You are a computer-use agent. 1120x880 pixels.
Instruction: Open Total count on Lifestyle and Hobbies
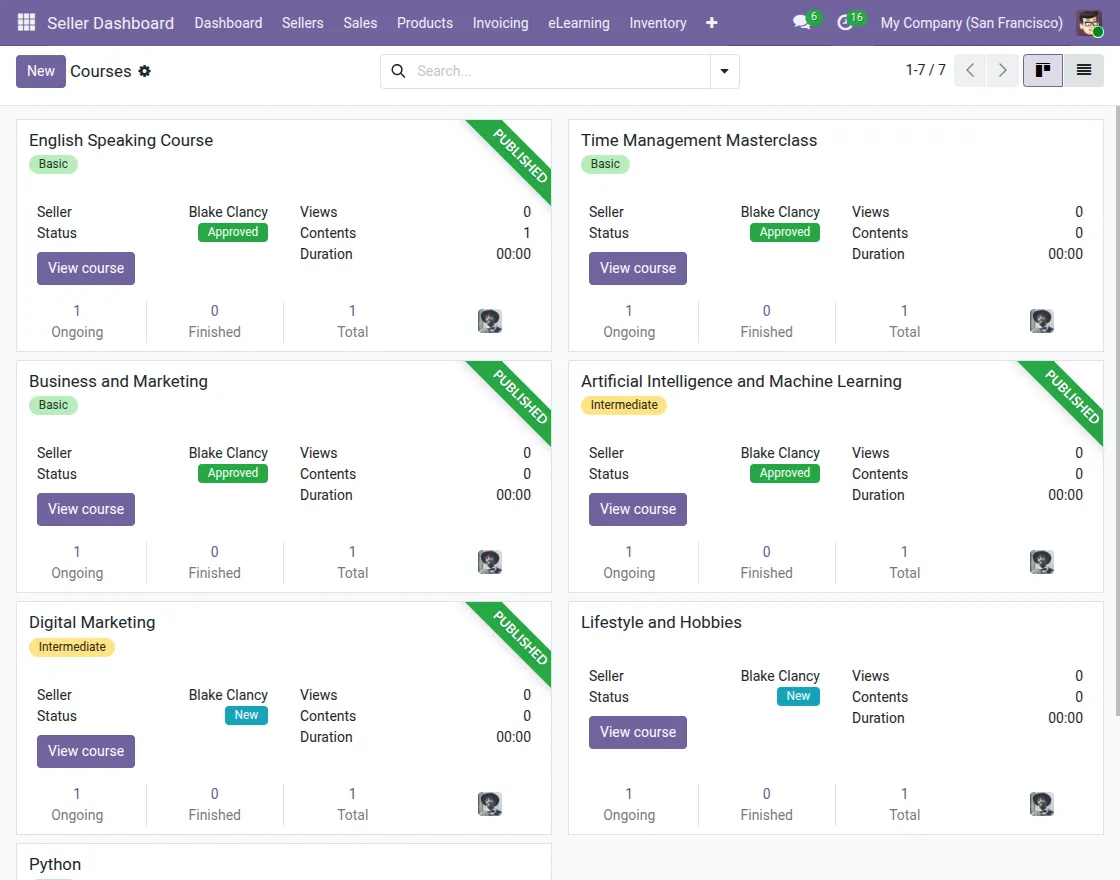tap(904, 804)
